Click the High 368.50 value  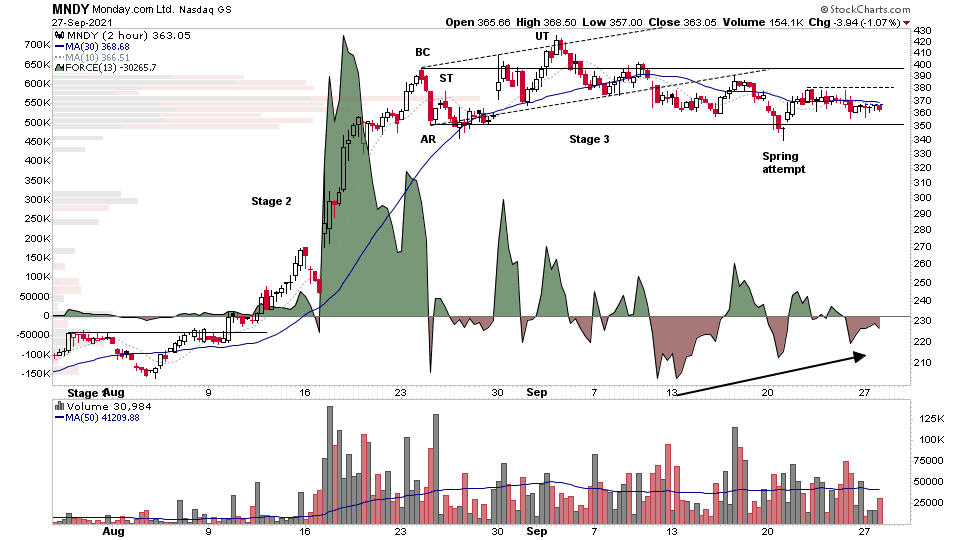click(546, 23)
